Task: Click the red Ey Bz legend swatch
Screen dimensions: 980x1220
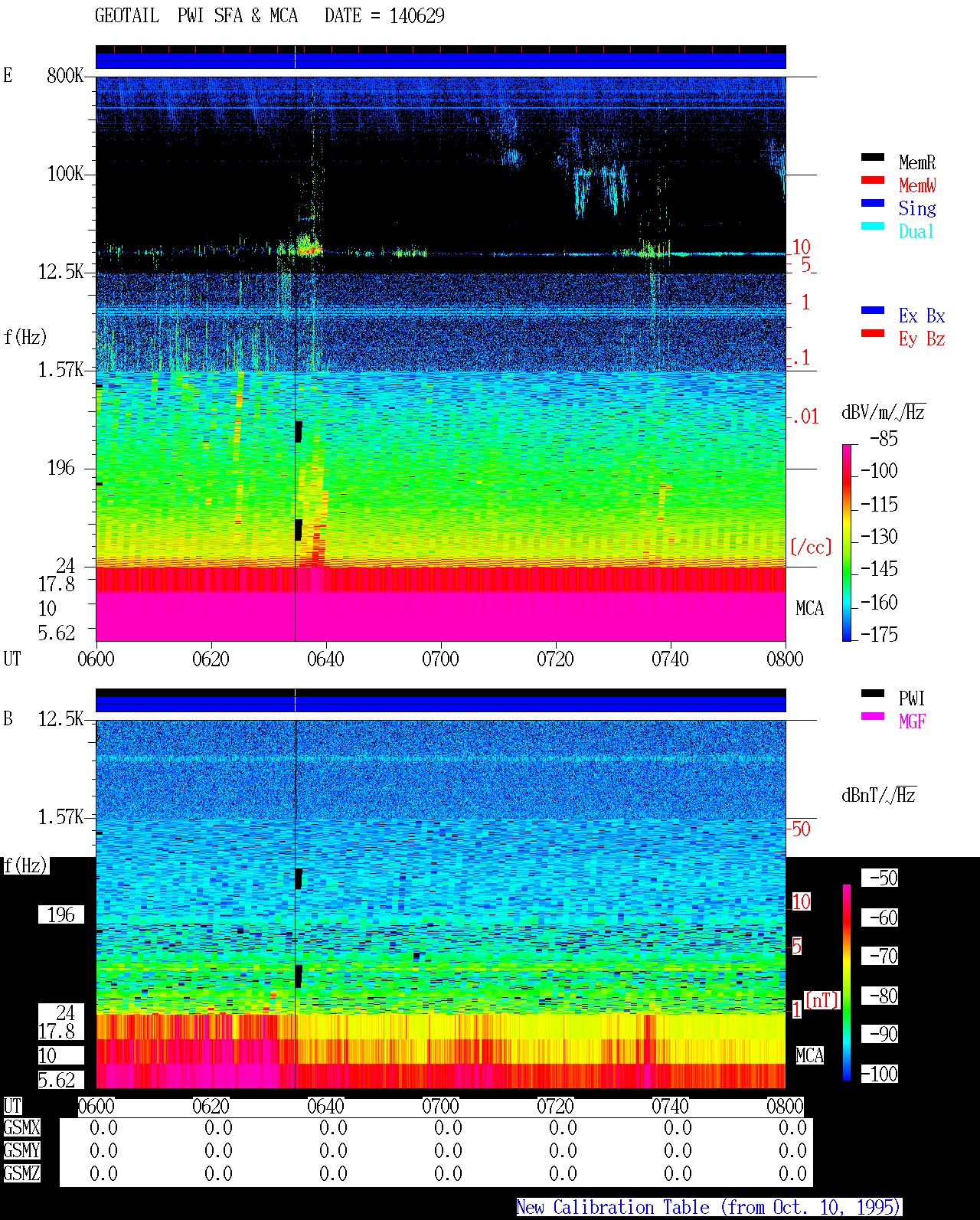Action: tap(872, 333)
